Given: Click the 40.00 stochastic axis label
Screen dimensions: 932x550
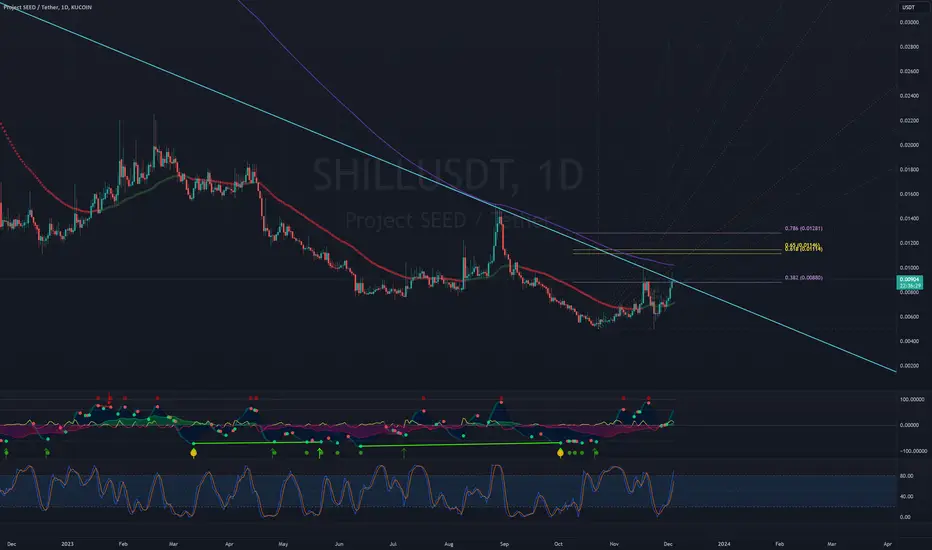Looking at the screenshot, I should coord(906,496).
